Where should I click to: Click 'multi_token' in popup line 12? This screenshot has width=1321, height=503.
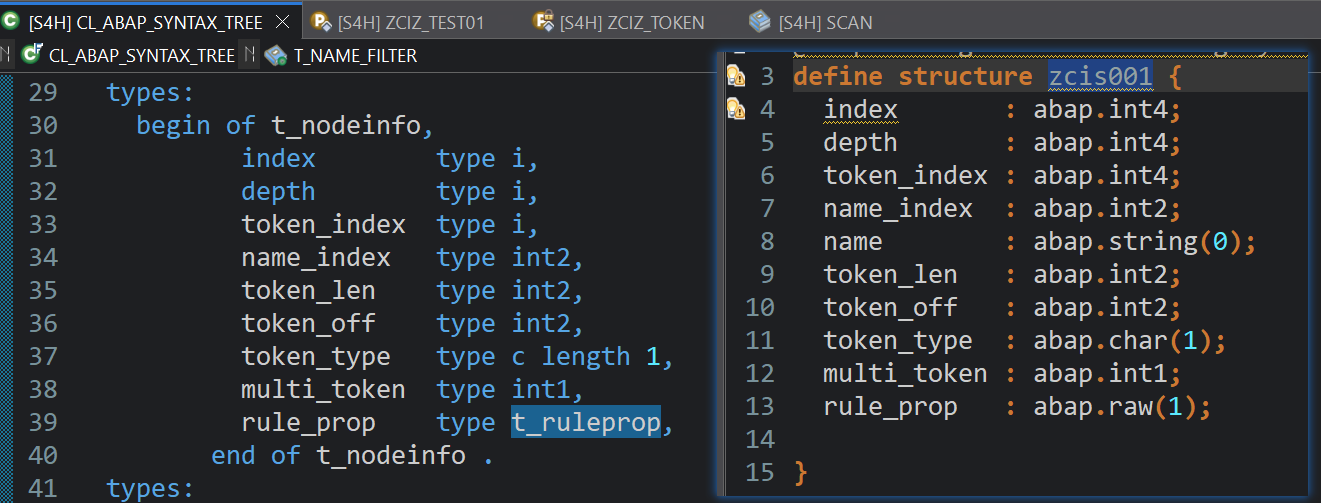point(905,373)
